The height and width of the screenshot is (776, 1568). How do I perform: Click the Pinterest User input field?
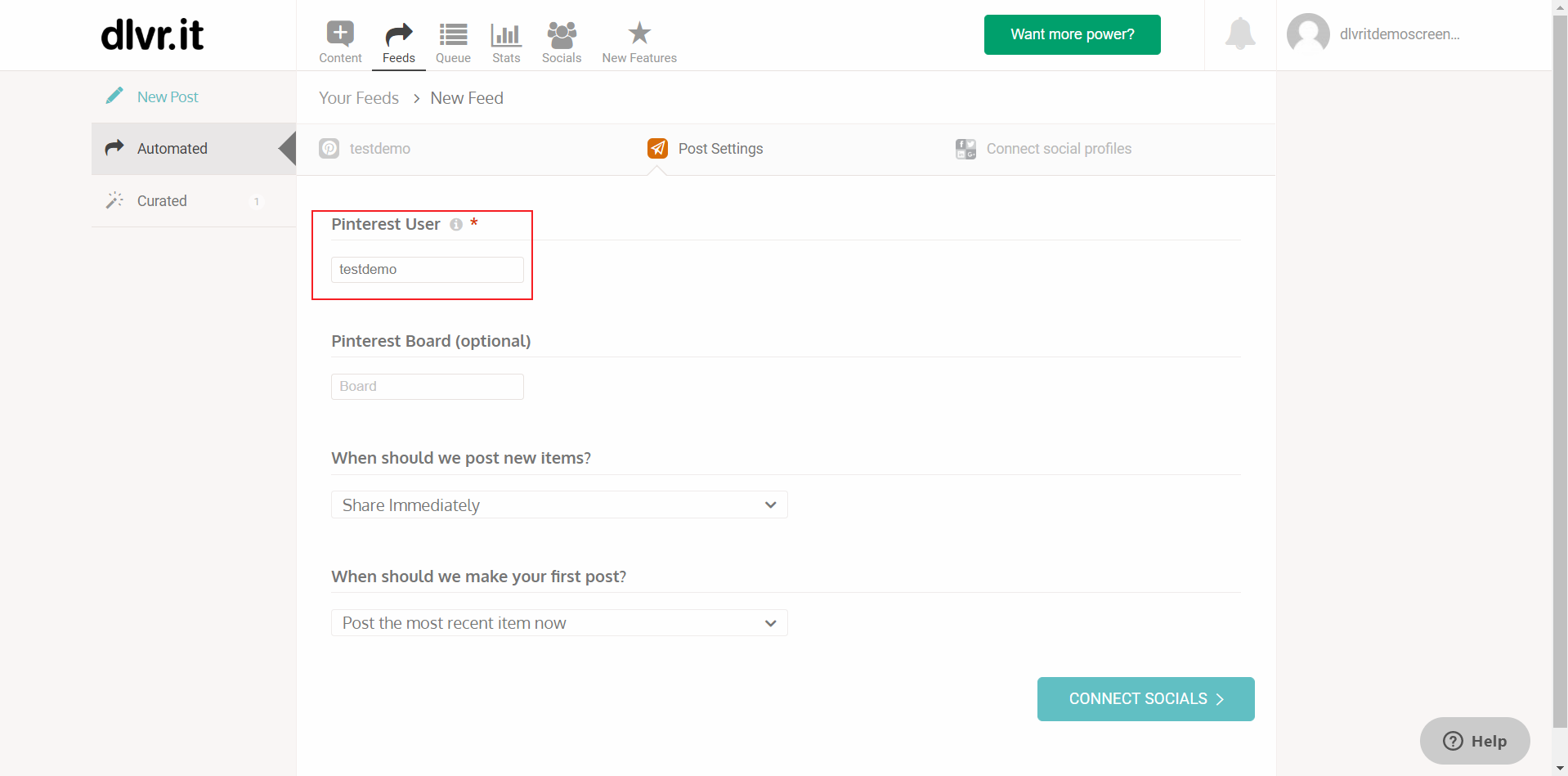click(427, 270)
